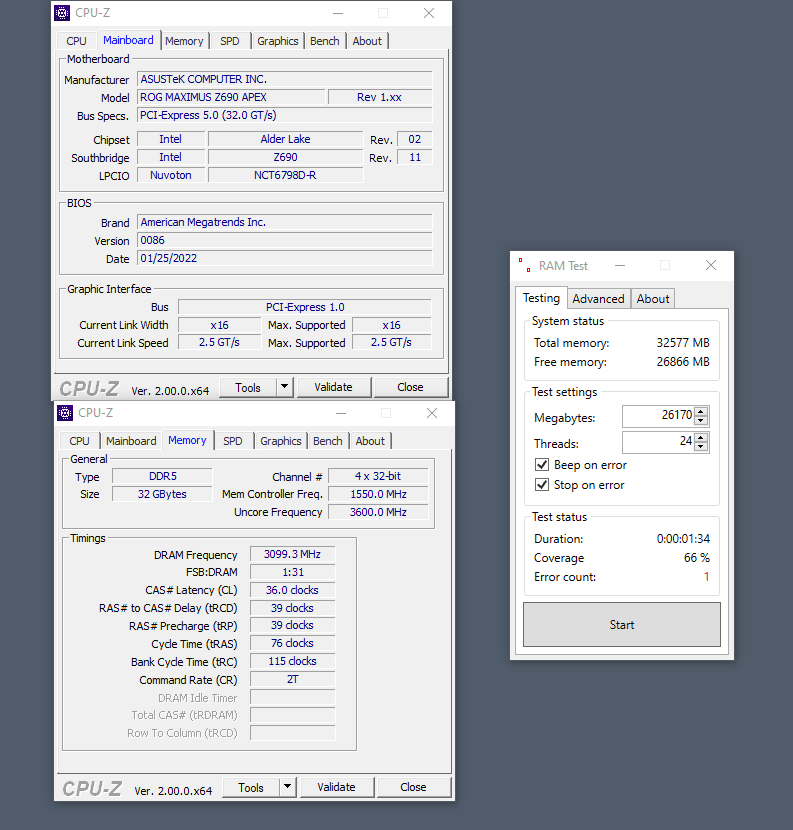
Task: Close the bottom CPU-Z Memory window with X
Action: pos(432,413)
